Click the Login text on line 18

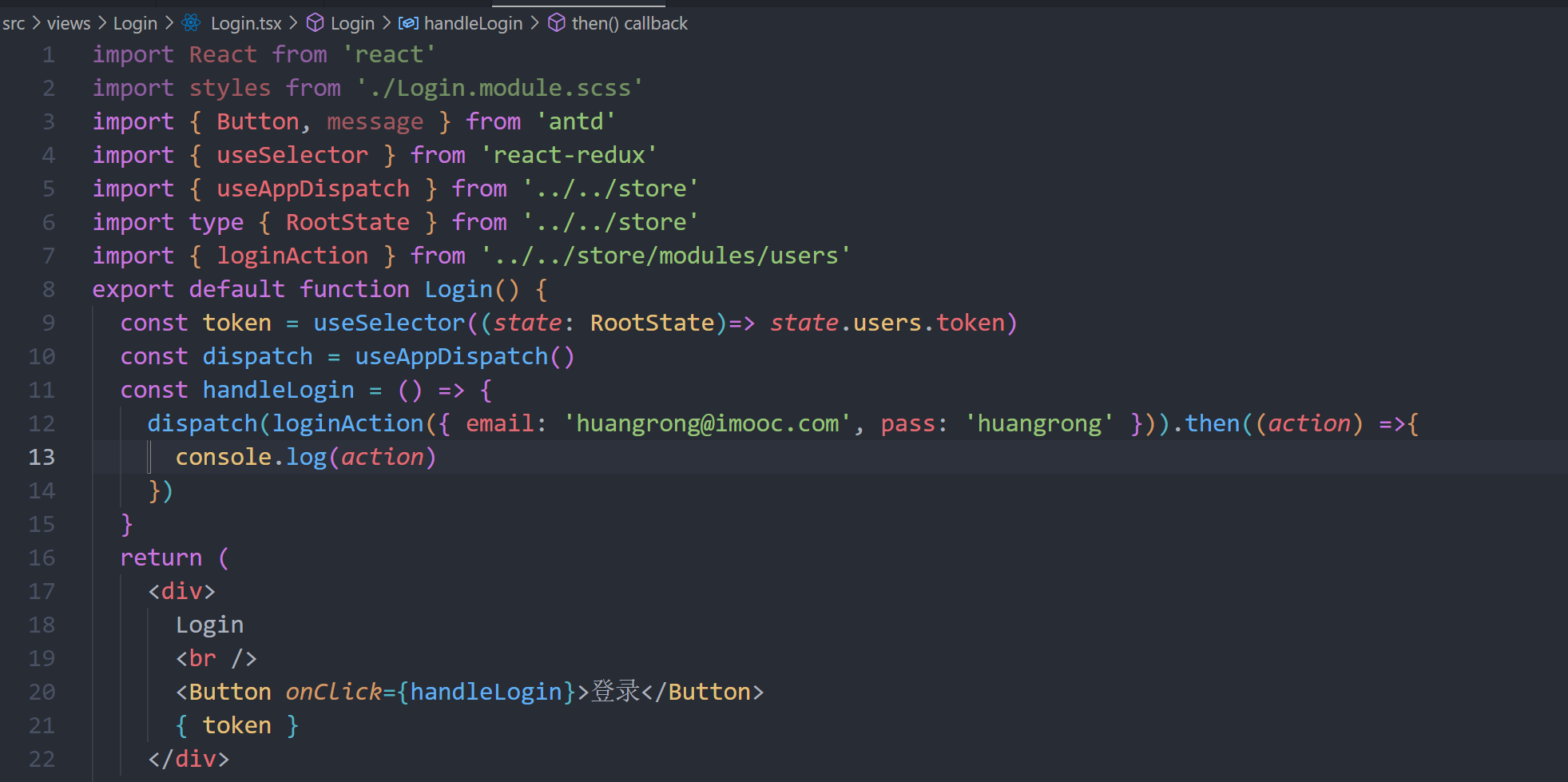[x=209, y=625]
